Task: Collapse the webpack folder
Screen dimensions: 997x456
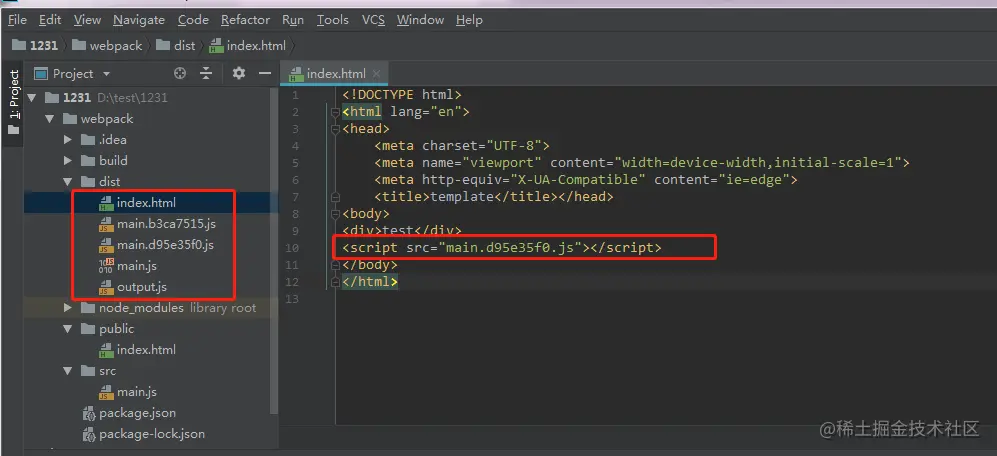Action: point(50,119)
